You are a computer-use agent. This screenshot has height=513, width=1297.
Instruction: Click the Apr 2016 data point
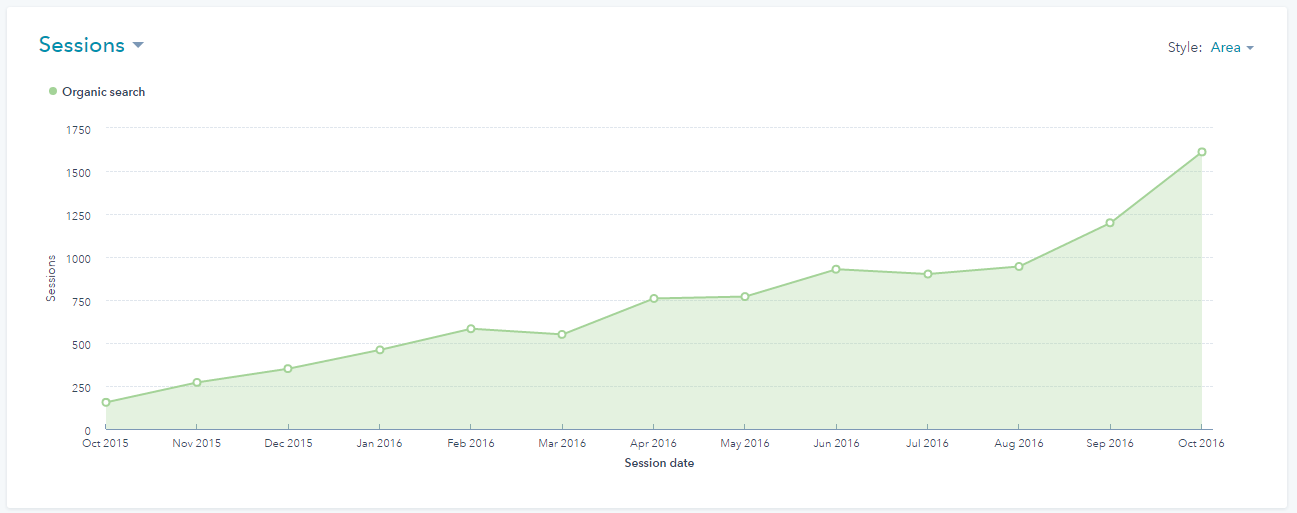pos(653,298)
